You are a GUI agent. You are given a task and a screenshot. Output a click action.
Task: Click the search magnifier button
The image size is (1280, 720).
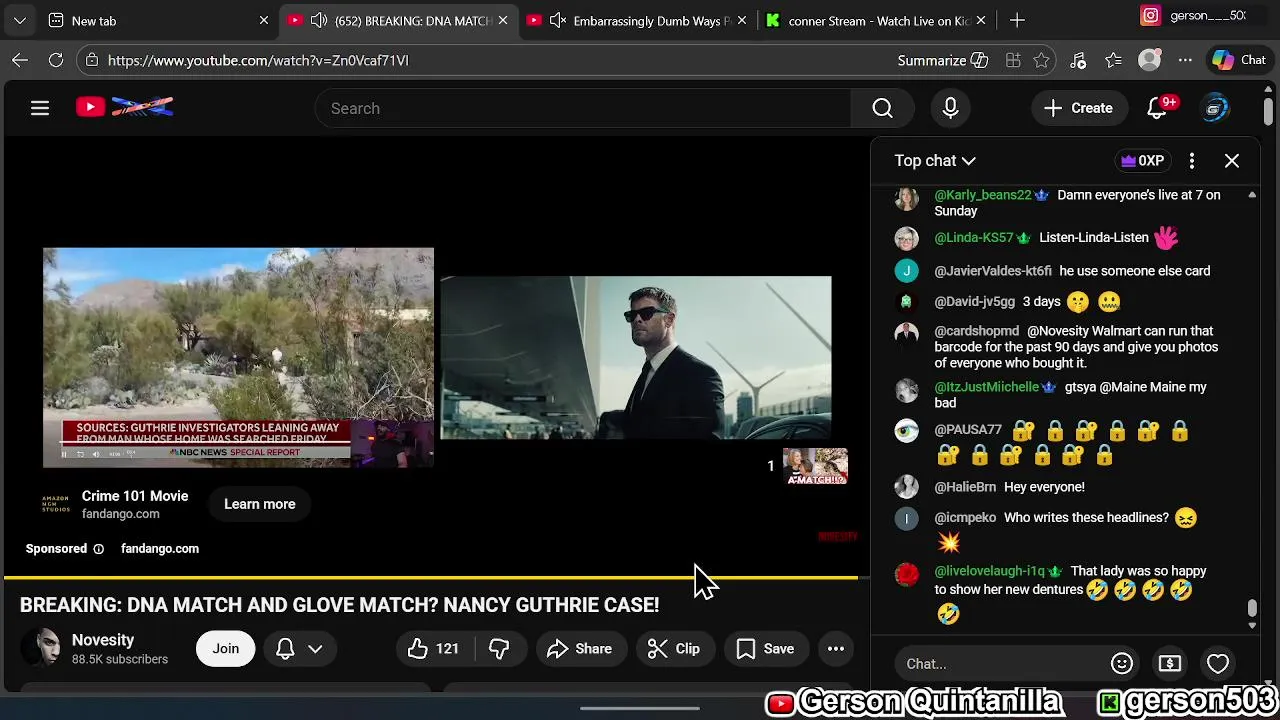[x=882, y=108]
